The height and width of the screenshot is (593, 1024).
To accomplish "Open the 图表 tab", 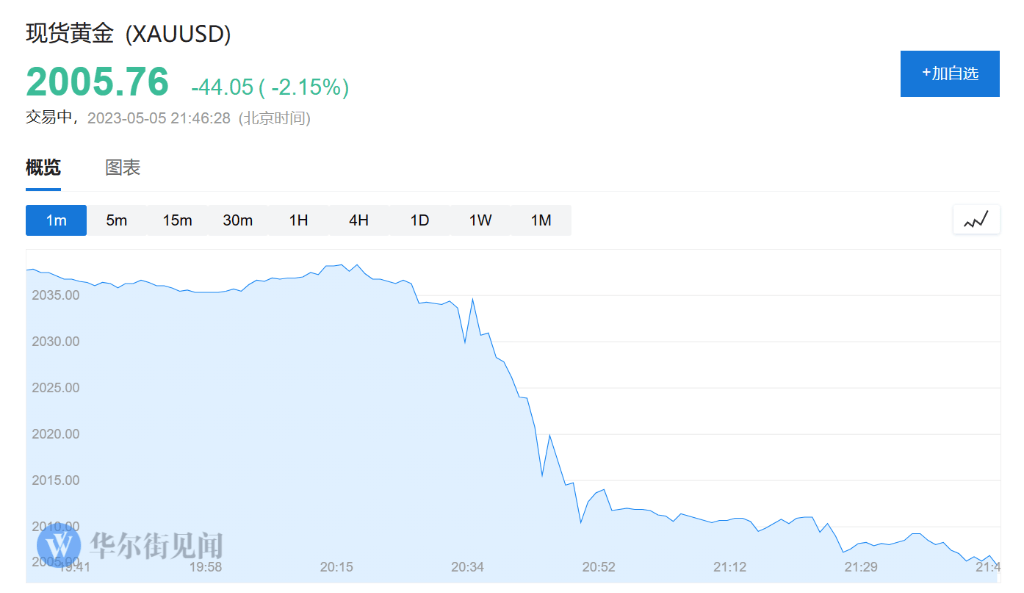I will point(121,167).
